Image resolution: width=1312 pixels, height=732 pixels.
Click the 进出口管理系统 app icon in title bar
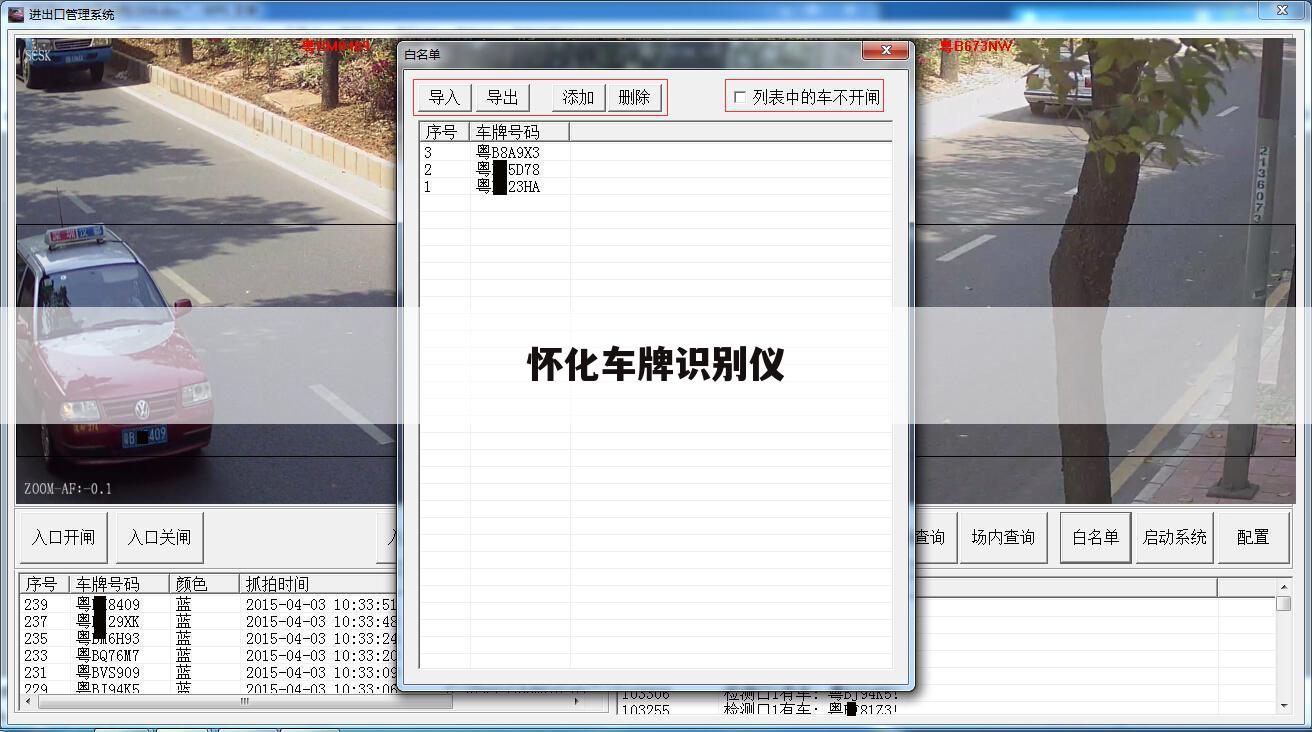(15, 14)
